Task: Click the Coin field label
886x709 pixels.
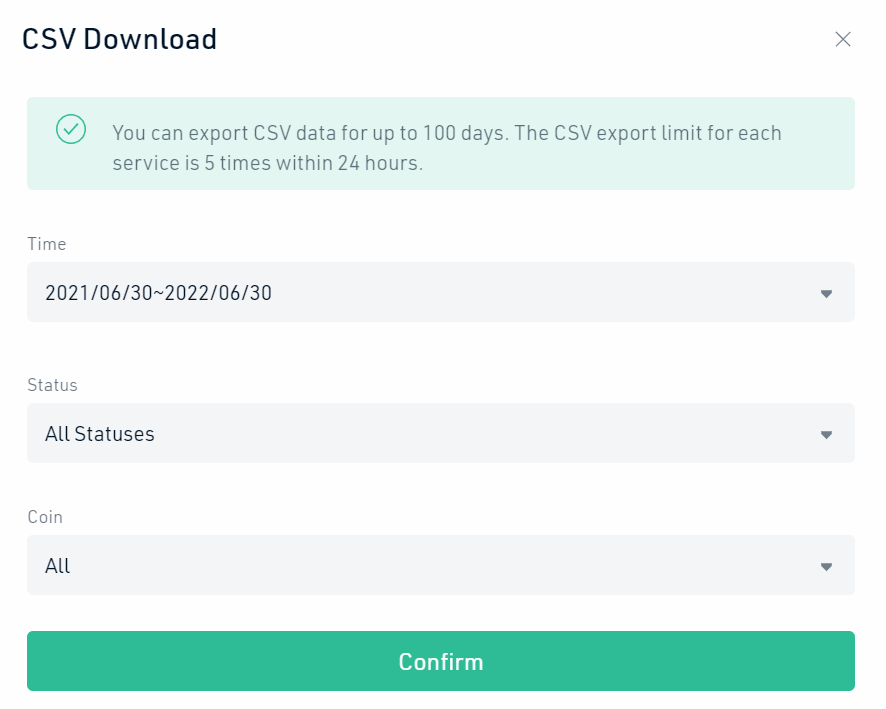Action: [x=45, y=517]
